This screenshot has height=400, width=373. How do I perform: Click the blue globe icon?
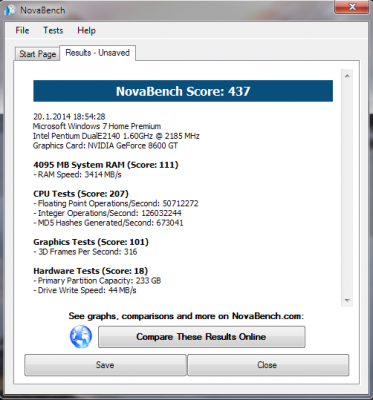click(81, 337)
